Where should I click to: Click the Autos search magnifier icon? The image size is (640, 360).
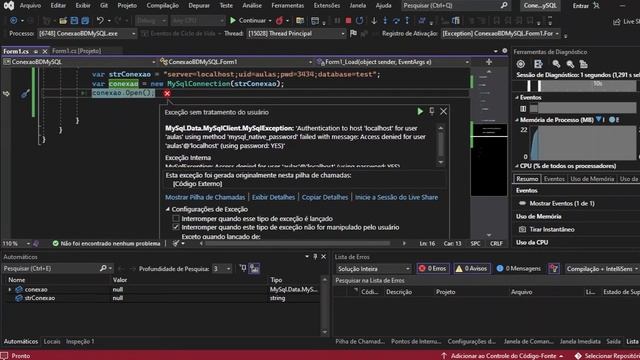(x=103, y=268)
